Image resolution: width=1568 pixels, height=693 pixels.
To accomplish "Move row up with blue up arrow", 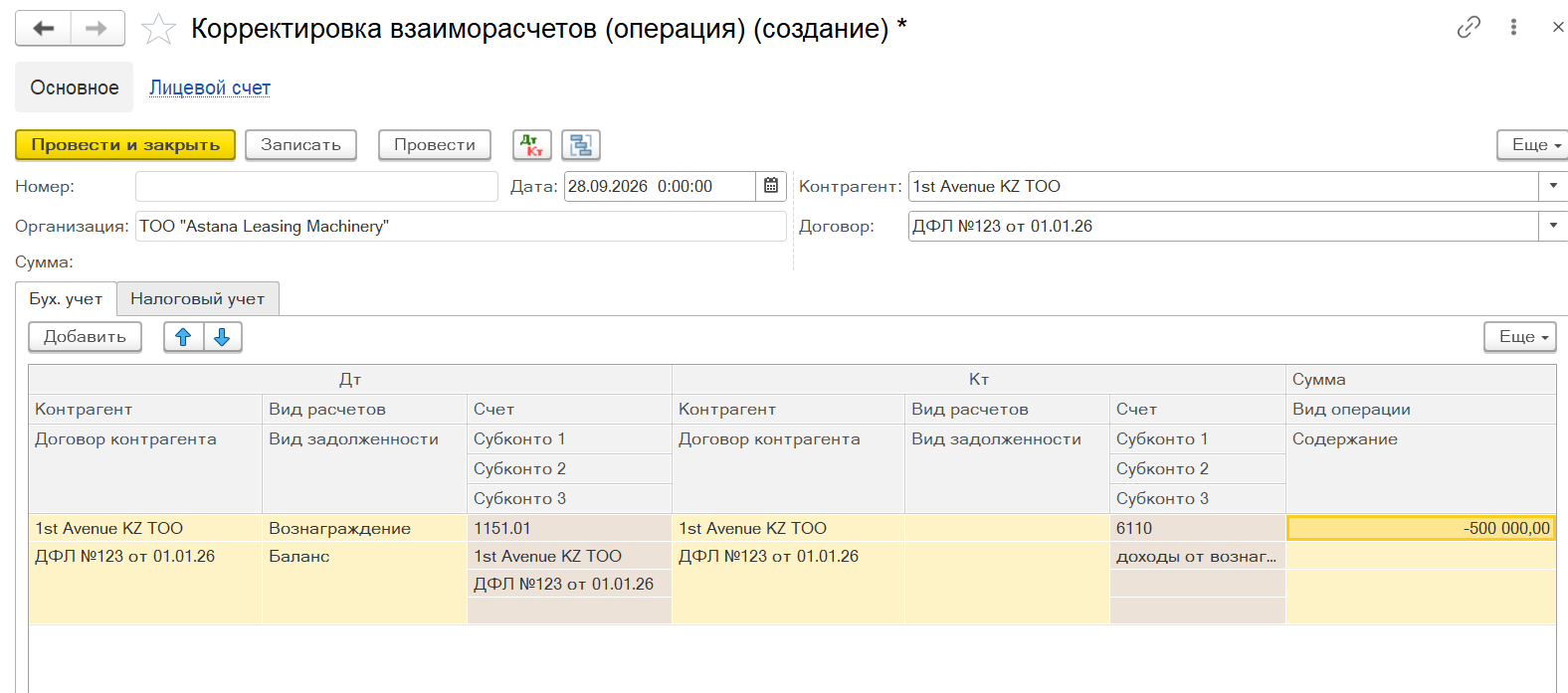I will (x=183, y=337).
